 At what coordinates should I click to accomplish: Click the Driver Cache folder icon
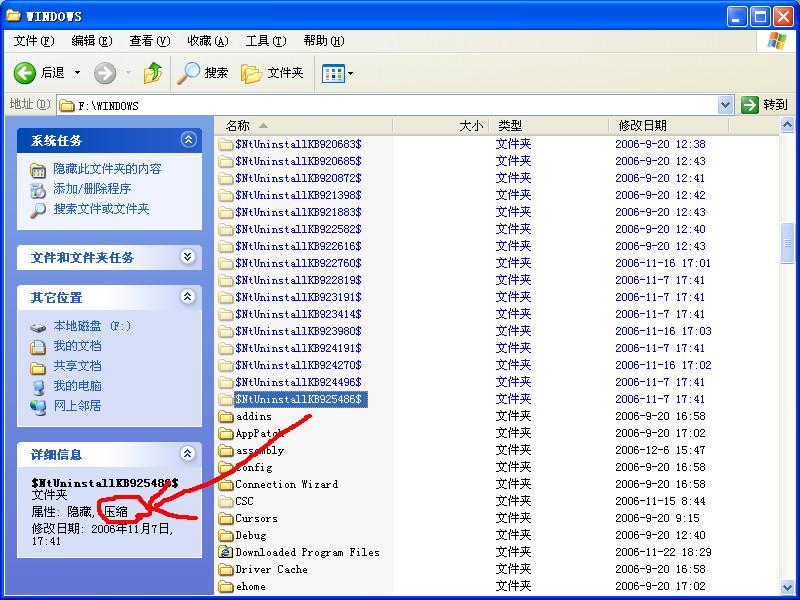(x=226, y=569)
